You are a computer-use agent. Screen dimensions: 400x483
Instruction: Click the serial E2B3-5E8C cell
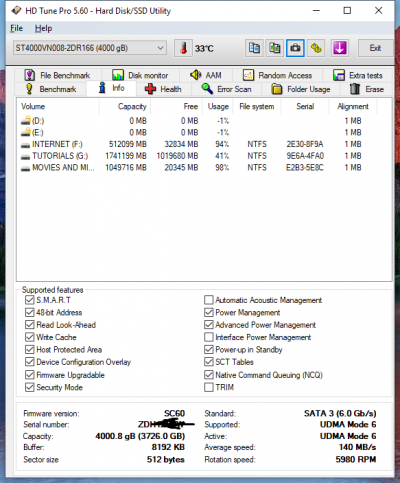(x=305, y=167)
